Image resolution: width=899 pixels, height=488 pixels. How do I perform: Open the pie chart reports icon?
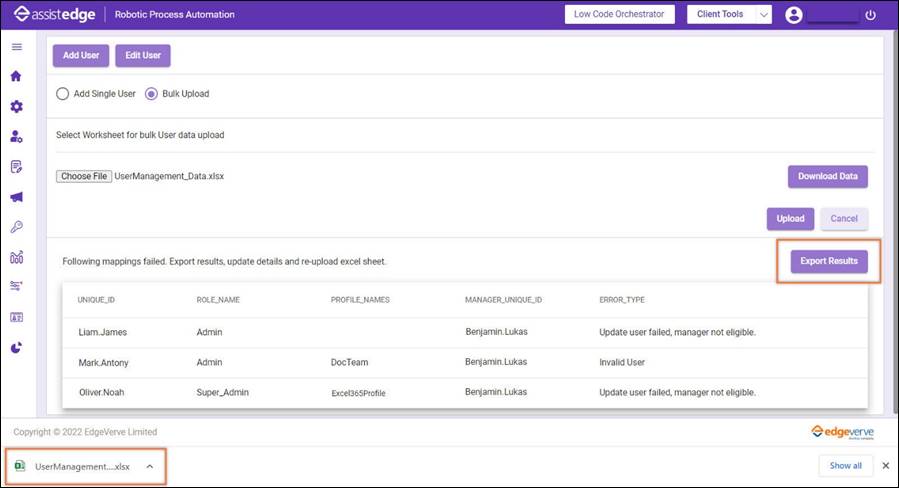coord(17,348)
